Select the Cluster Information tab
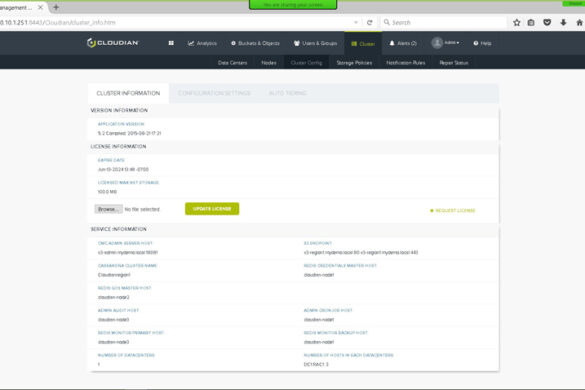585x390 pixels. point(128,93)
